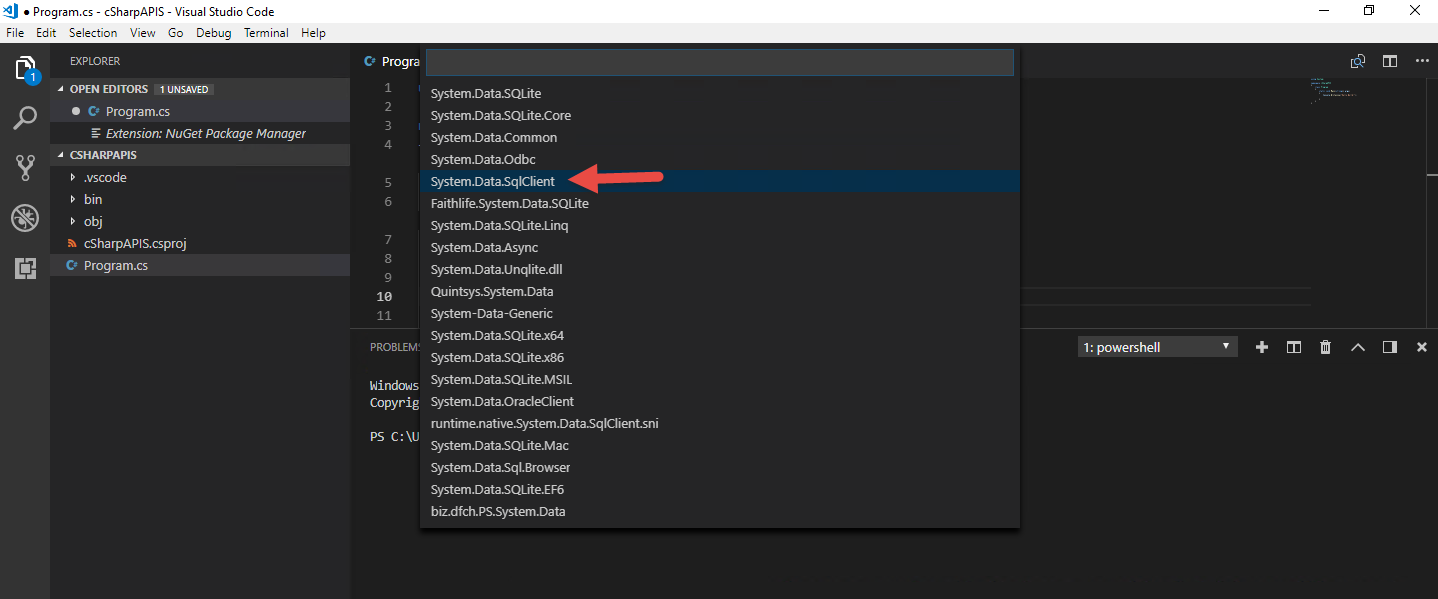Close the terminal panel
The height and width of the screenshot is (599, 1438).
1422,347
